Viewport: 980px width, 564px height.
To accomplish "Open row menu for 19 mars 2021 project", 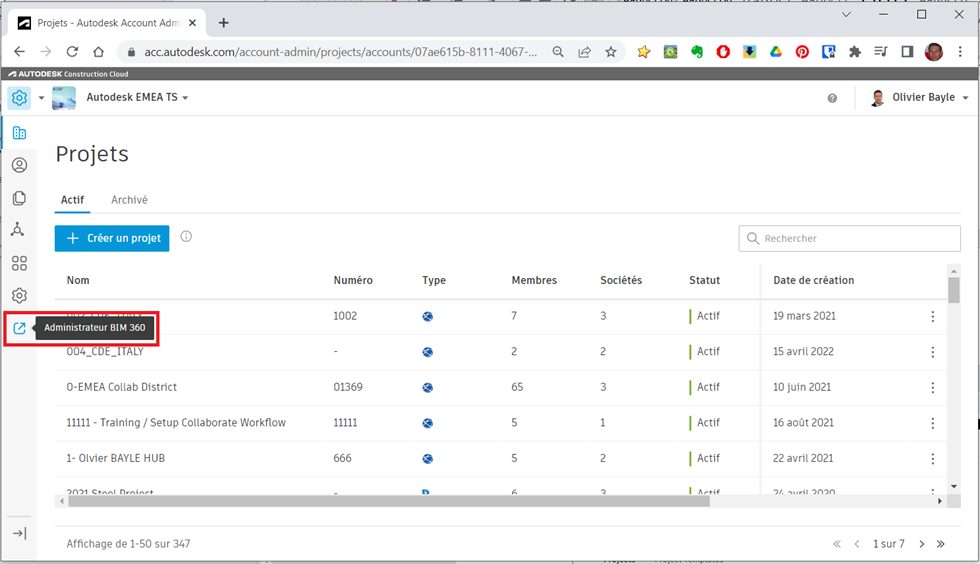I will tap(932, 316).
